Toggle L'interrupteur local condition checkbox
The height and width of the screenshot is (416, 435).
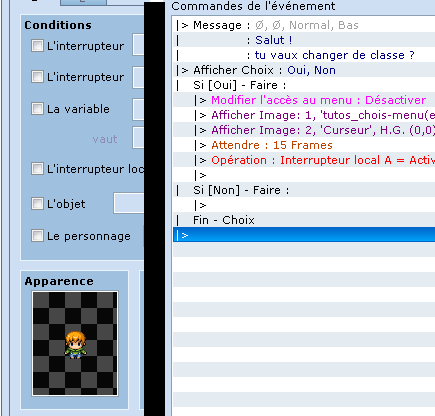click(x=37, y=169)
